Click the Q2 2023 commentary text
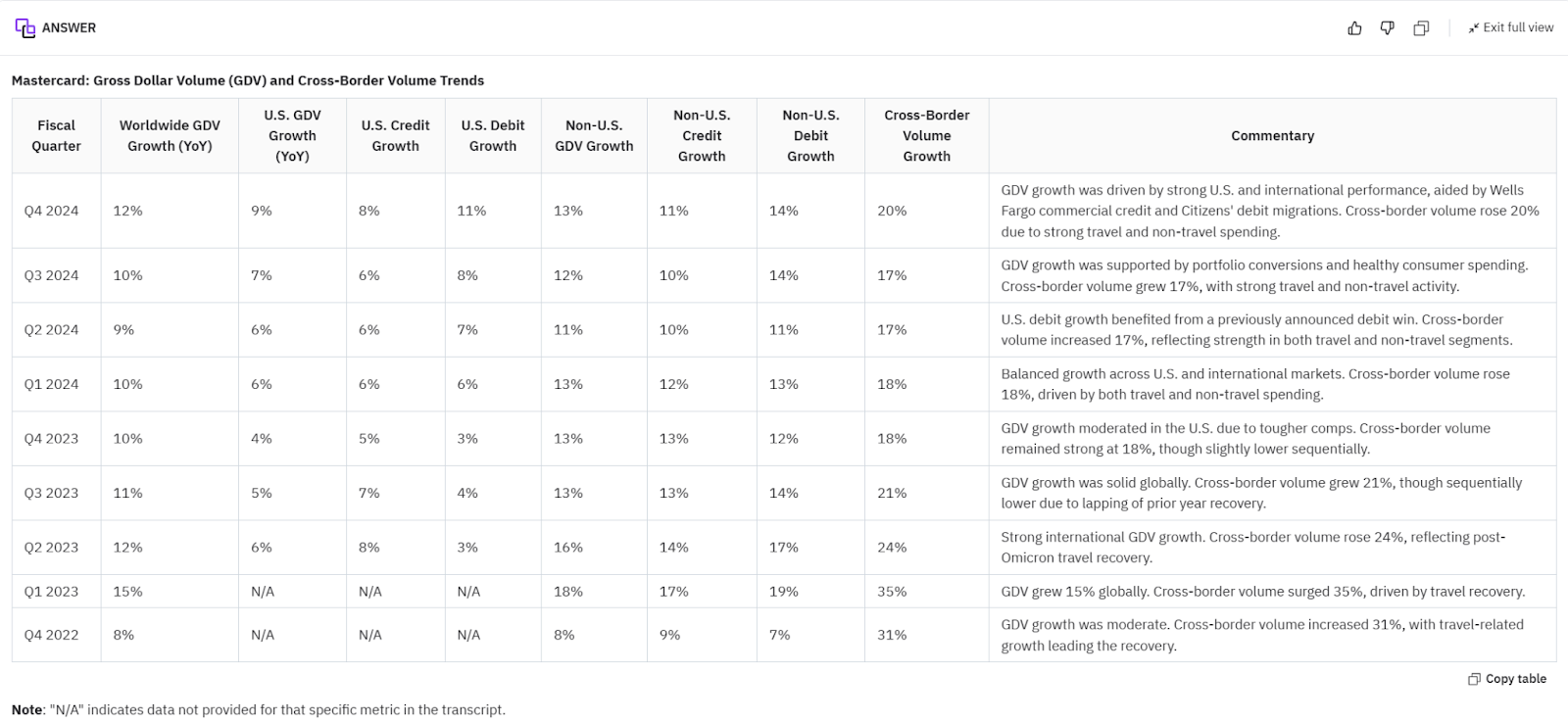 click(1252, 548)
